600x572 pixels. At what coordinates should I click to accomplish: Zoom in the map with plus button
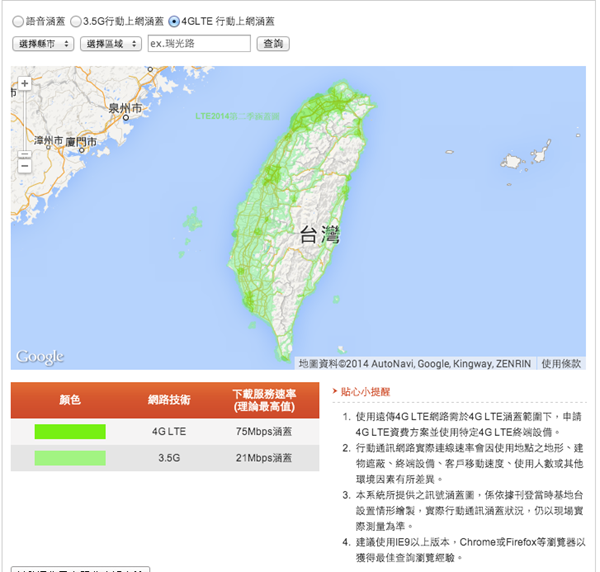point(24,83)
